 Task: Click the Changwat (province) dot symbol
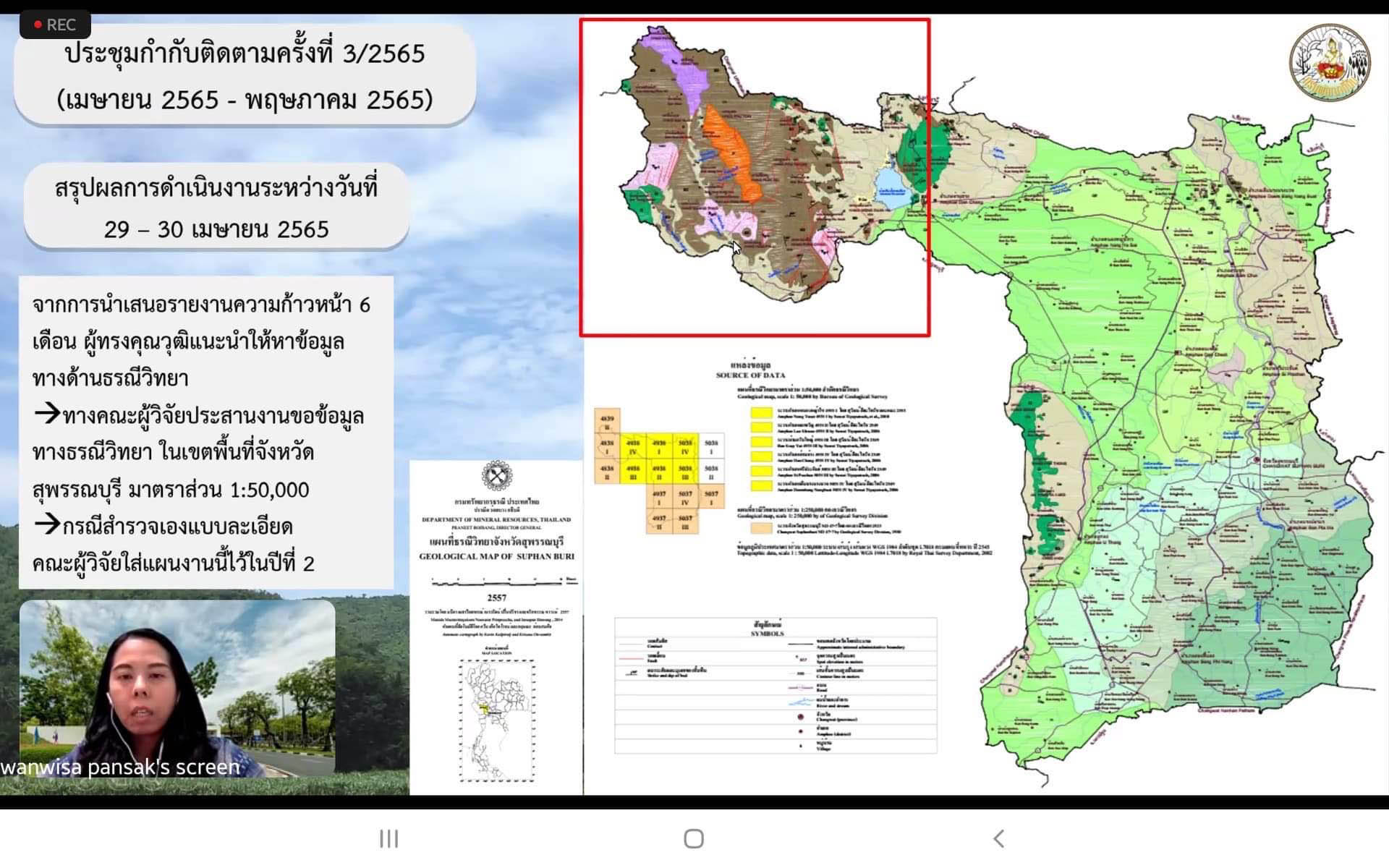tap(801, 717)
